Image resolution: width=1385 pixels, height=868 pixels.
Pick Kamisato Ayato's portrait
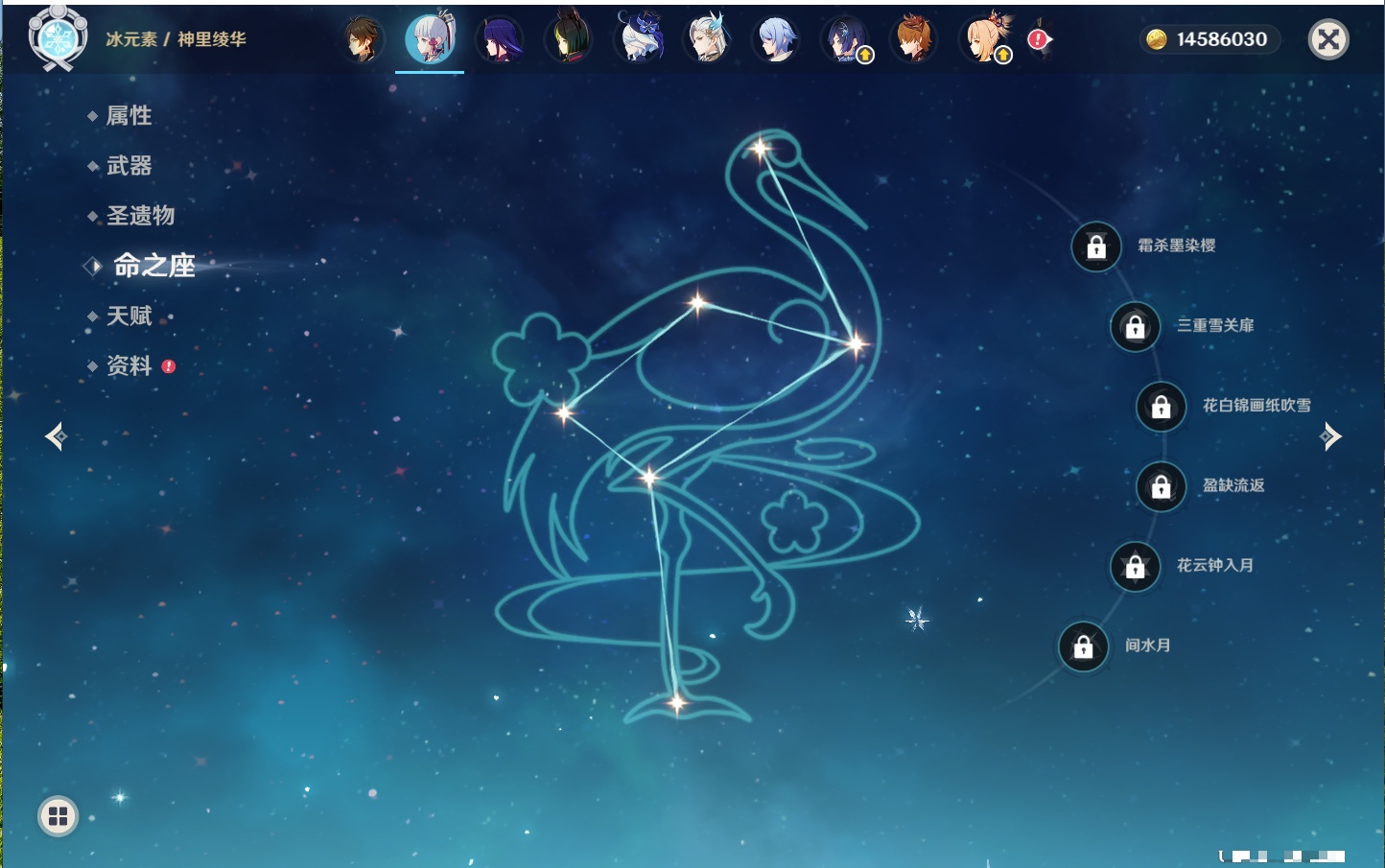click(x=776, y=40)
